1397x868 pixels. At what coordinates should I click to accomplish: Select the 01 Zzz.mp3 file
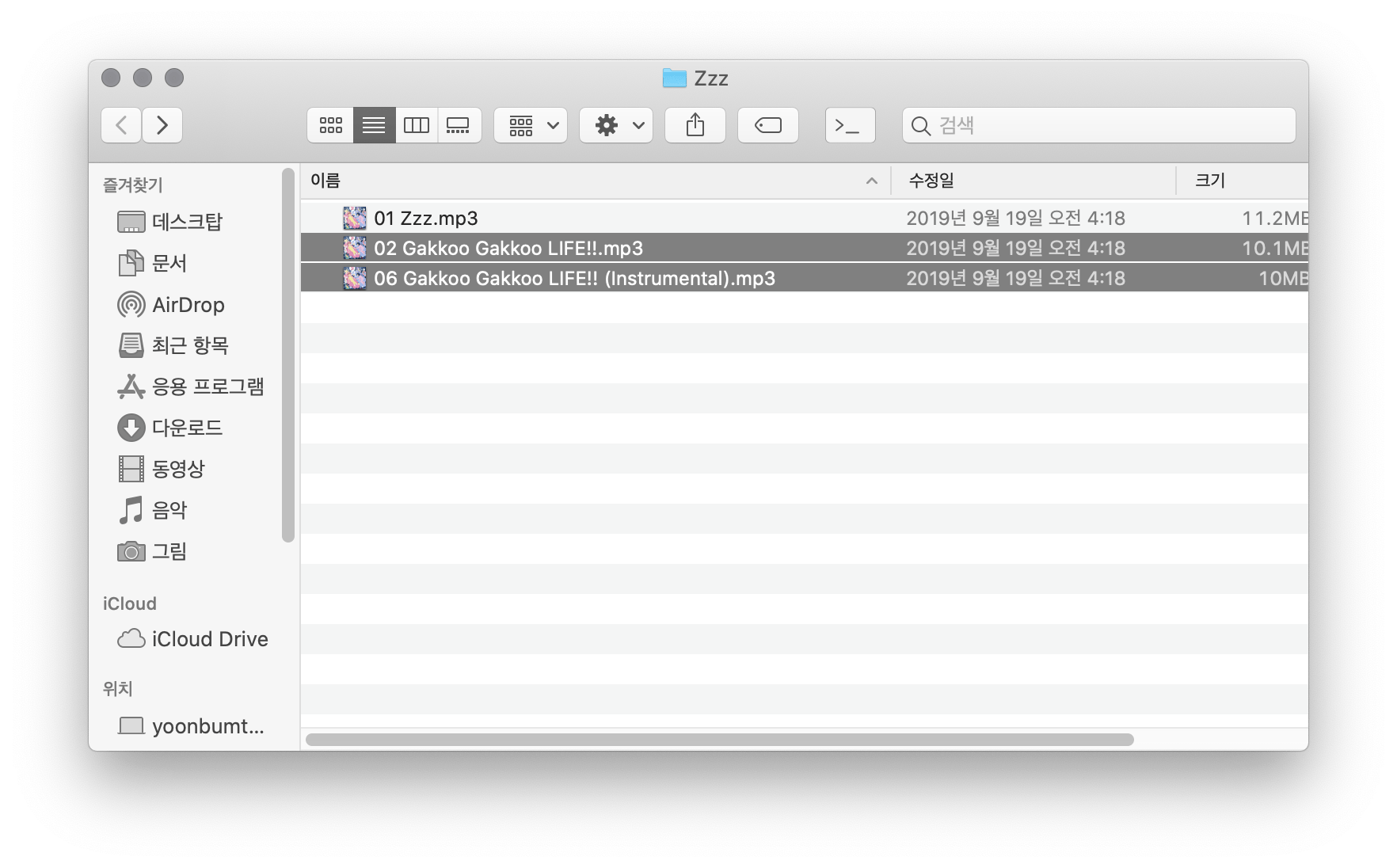(426, 218)
